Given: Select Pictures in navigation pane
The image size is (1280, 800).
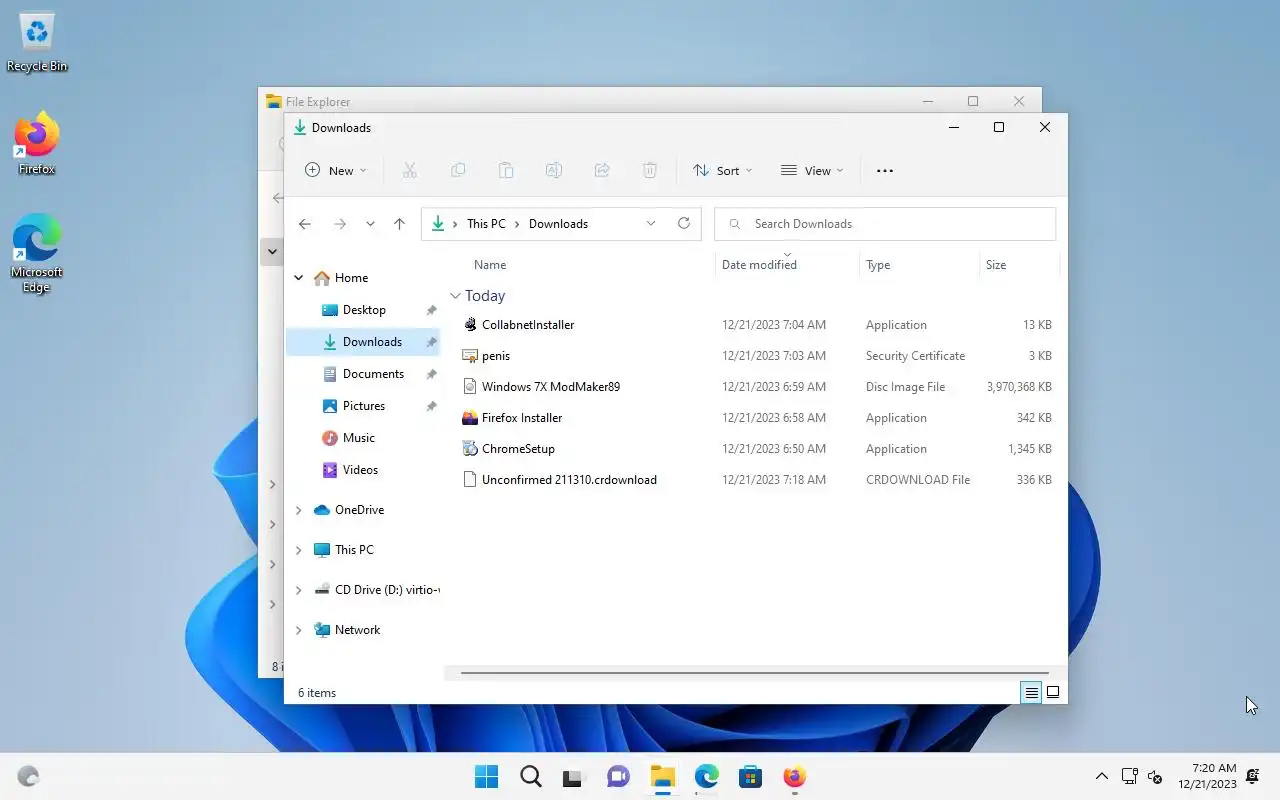Looking at the screenshot, I should (363, 406).
